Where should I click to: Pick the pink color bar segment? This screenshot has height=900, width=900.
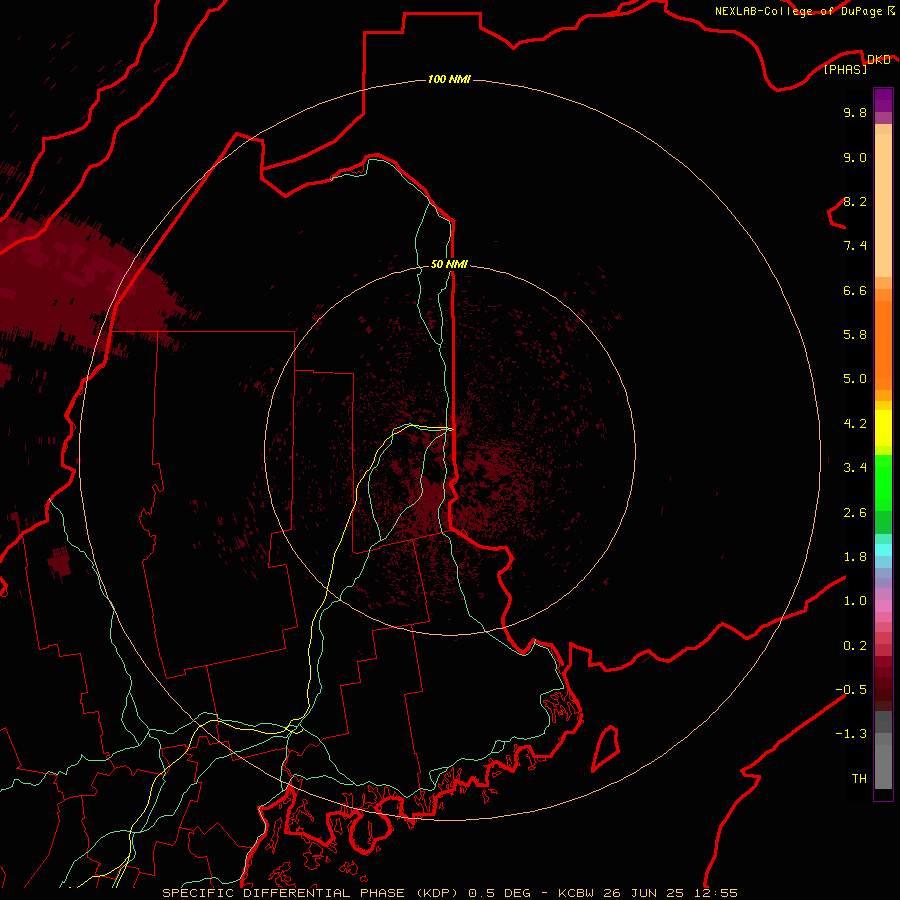pyautogui.click(x=883, y=606)
